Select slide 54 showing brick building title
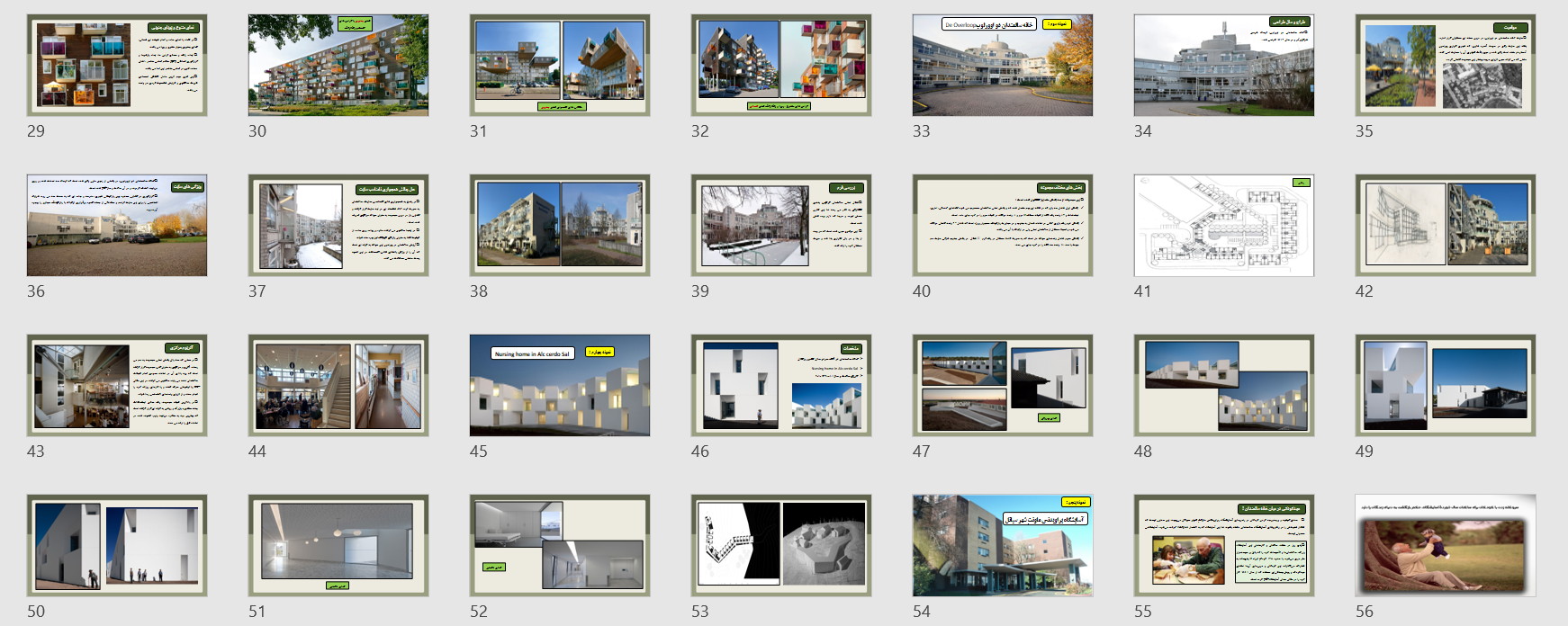The width and height of the screenshot is (1568, 626). (1003, 545)
